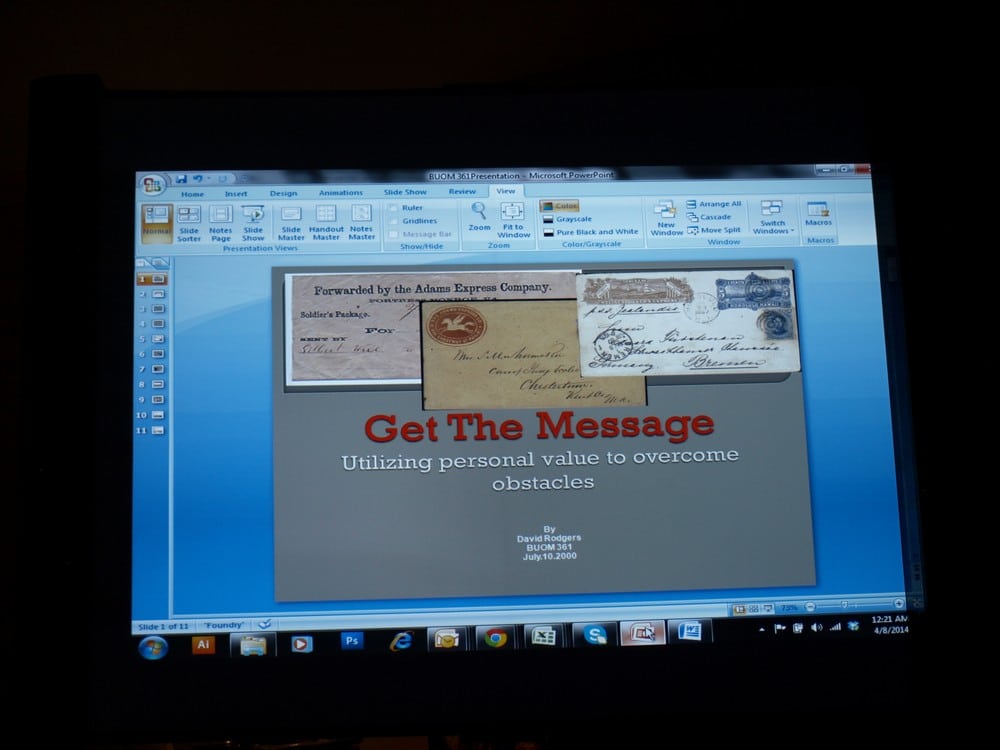Undo the last action
The image size is (1000, 750).
click(x=198, y=179)
